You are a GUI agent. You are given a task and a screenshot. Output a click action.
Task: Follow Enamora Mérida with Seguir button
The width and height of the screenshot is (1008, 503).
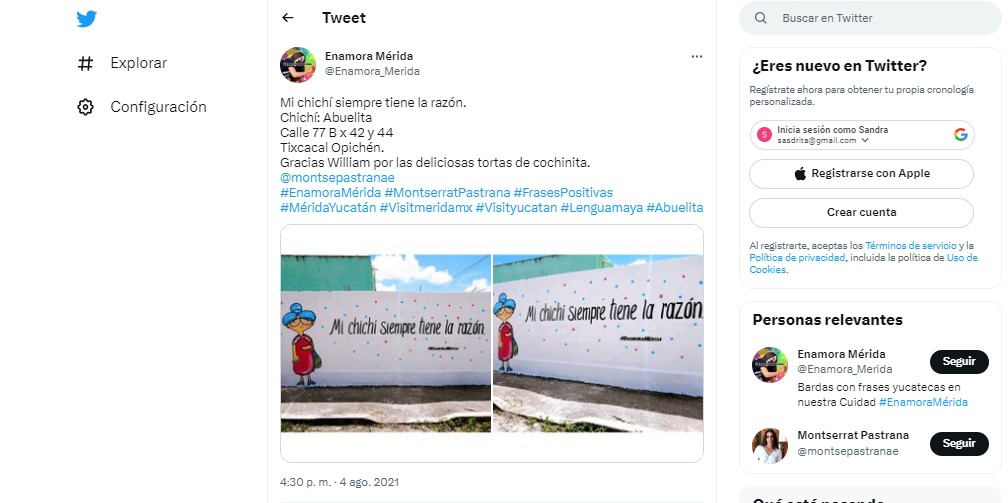click(x=959, y=361)
